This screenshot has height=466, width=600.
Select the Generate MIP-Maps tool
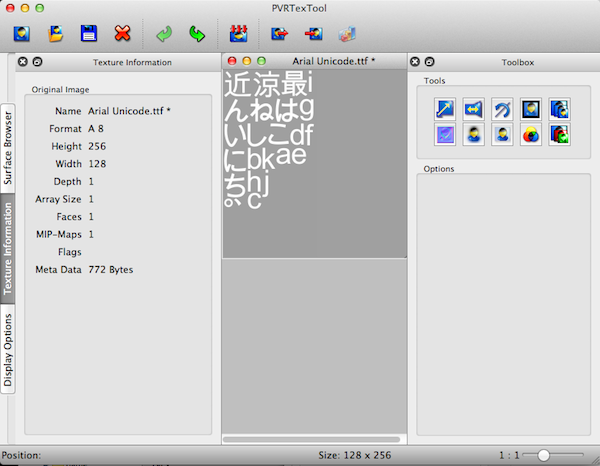[x=559, y=109]
